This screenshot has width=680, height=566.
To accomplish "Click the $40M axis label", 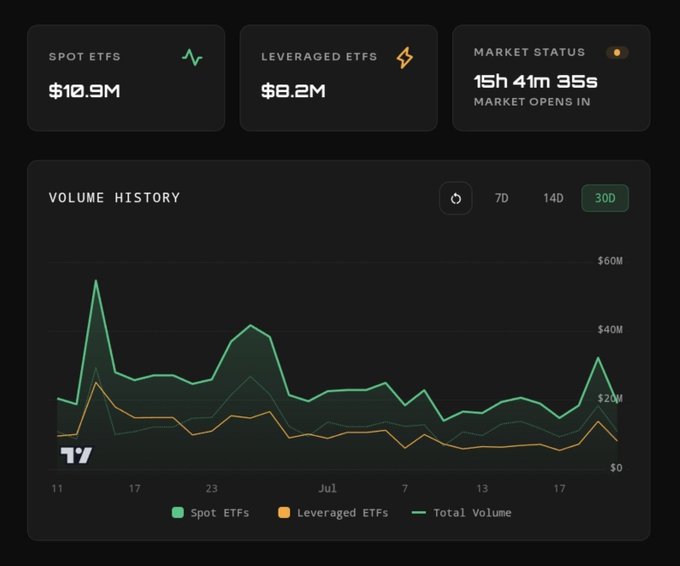I will pyautogui.click(x=610, y=330).
